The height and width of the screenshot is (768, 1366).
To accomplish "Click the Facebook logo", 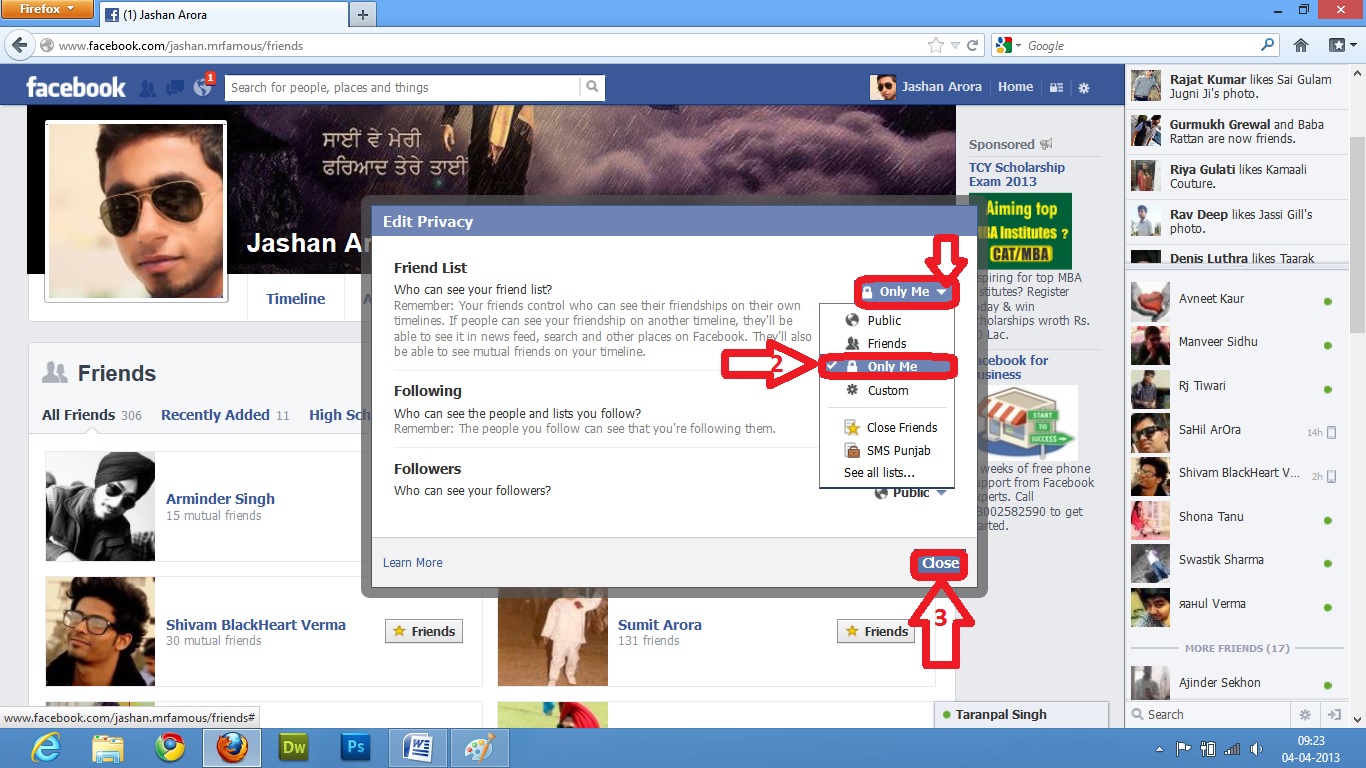I will [x=76, y=87].
